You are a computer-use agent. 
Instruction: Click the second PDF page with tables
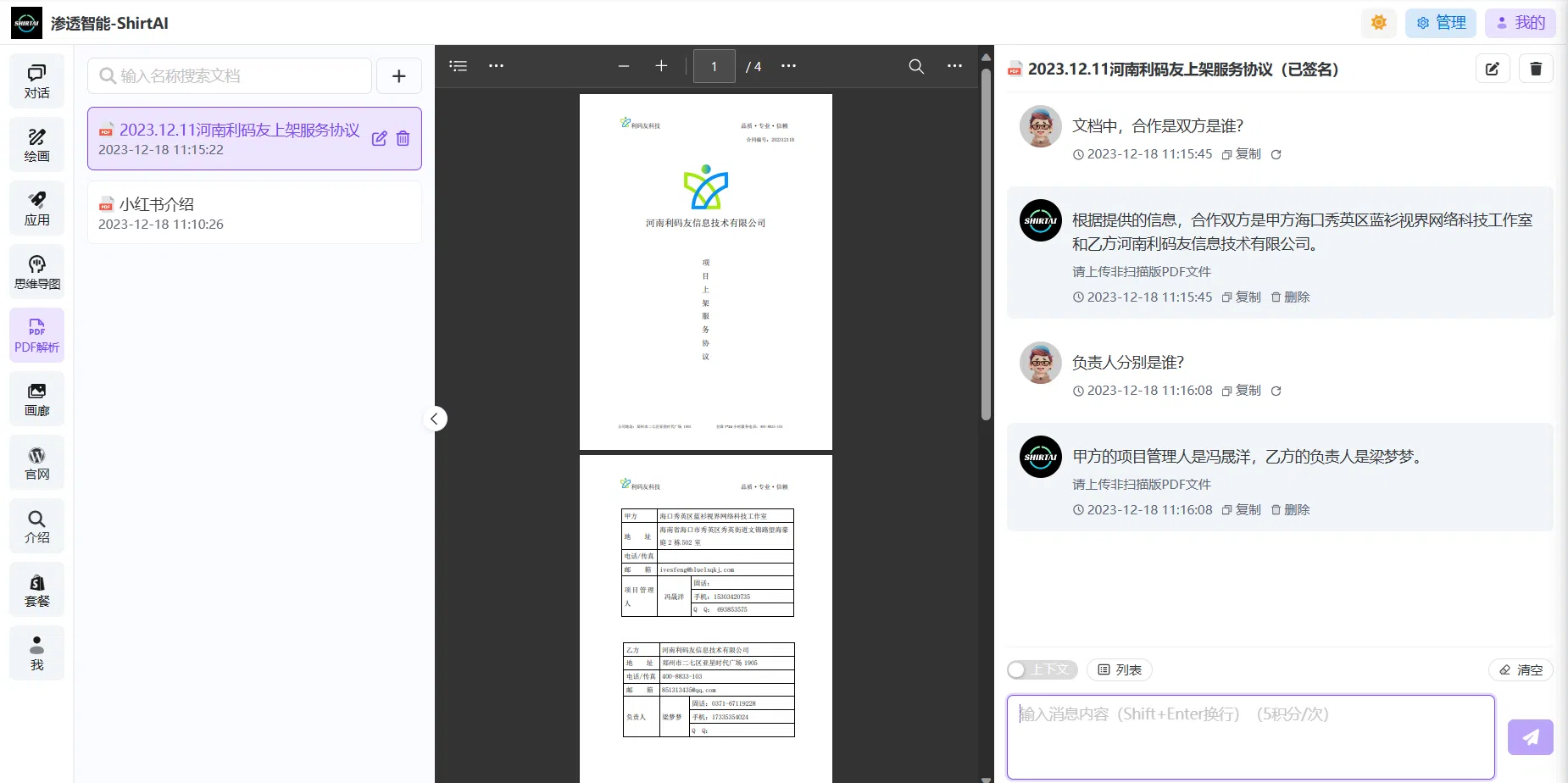(x=706, y=619)
